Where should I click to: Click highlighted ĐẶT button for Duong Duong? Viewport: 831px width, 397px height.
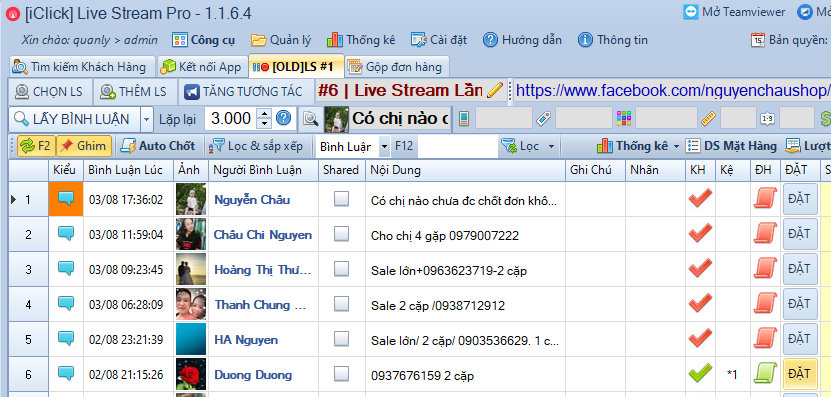800,374
